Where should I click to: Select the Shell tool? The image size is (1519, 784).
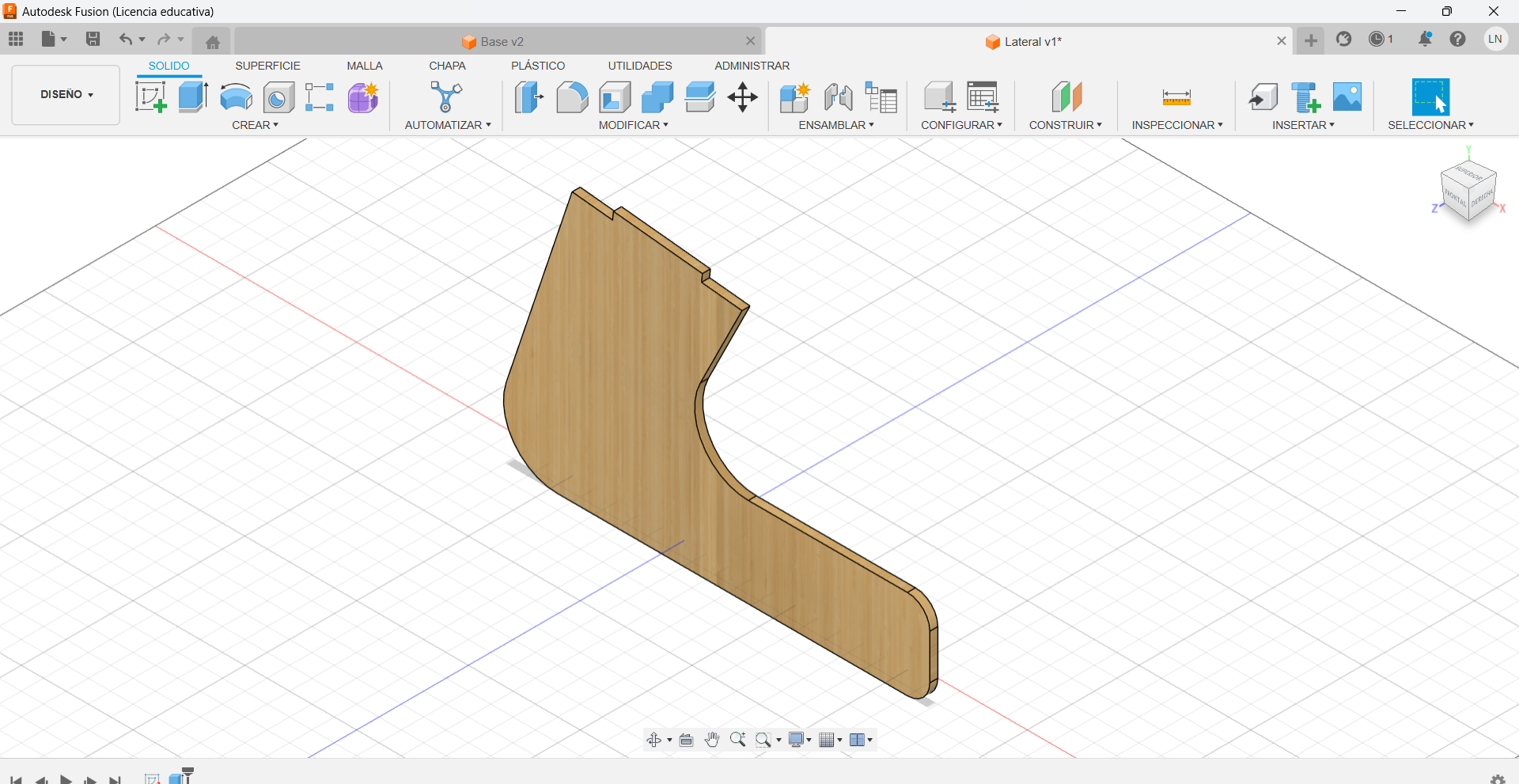(x=615, y=97)
